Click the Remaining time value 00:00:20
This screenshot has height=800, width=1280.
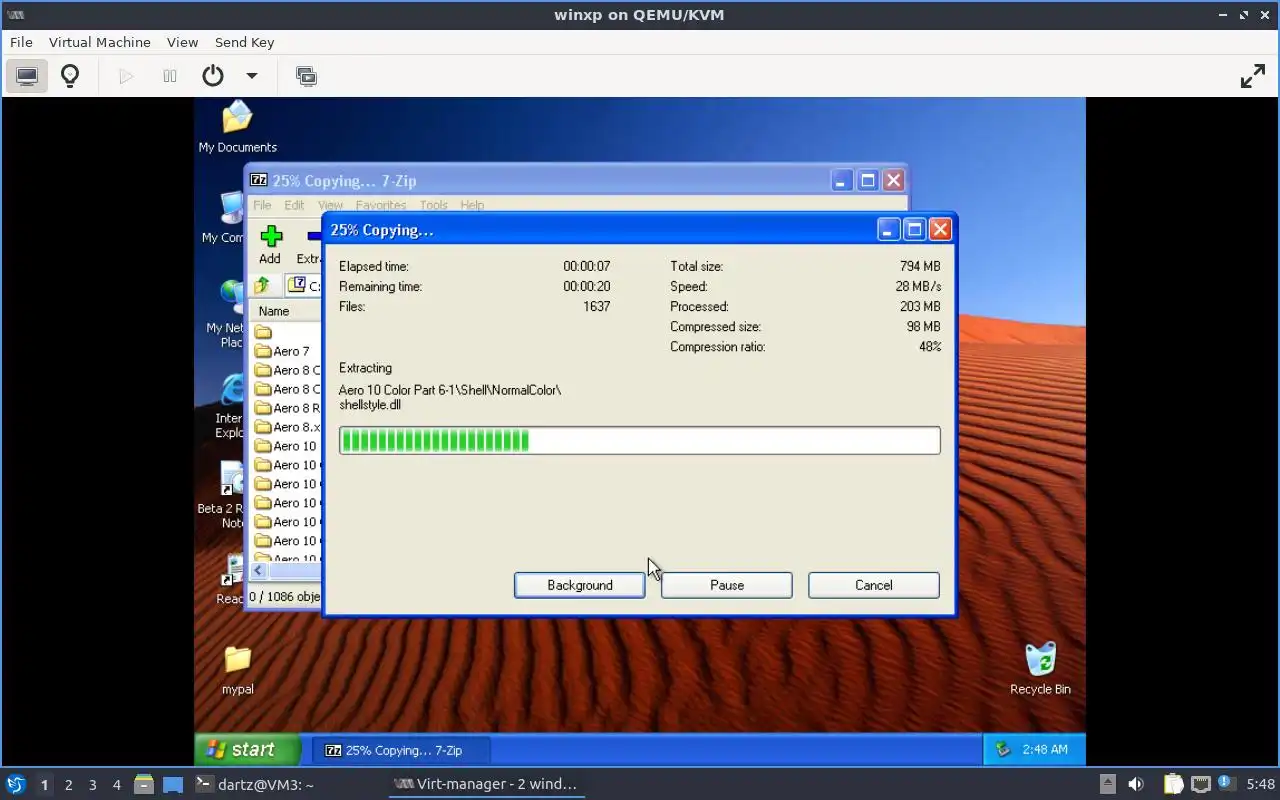(x=586, y=286)
